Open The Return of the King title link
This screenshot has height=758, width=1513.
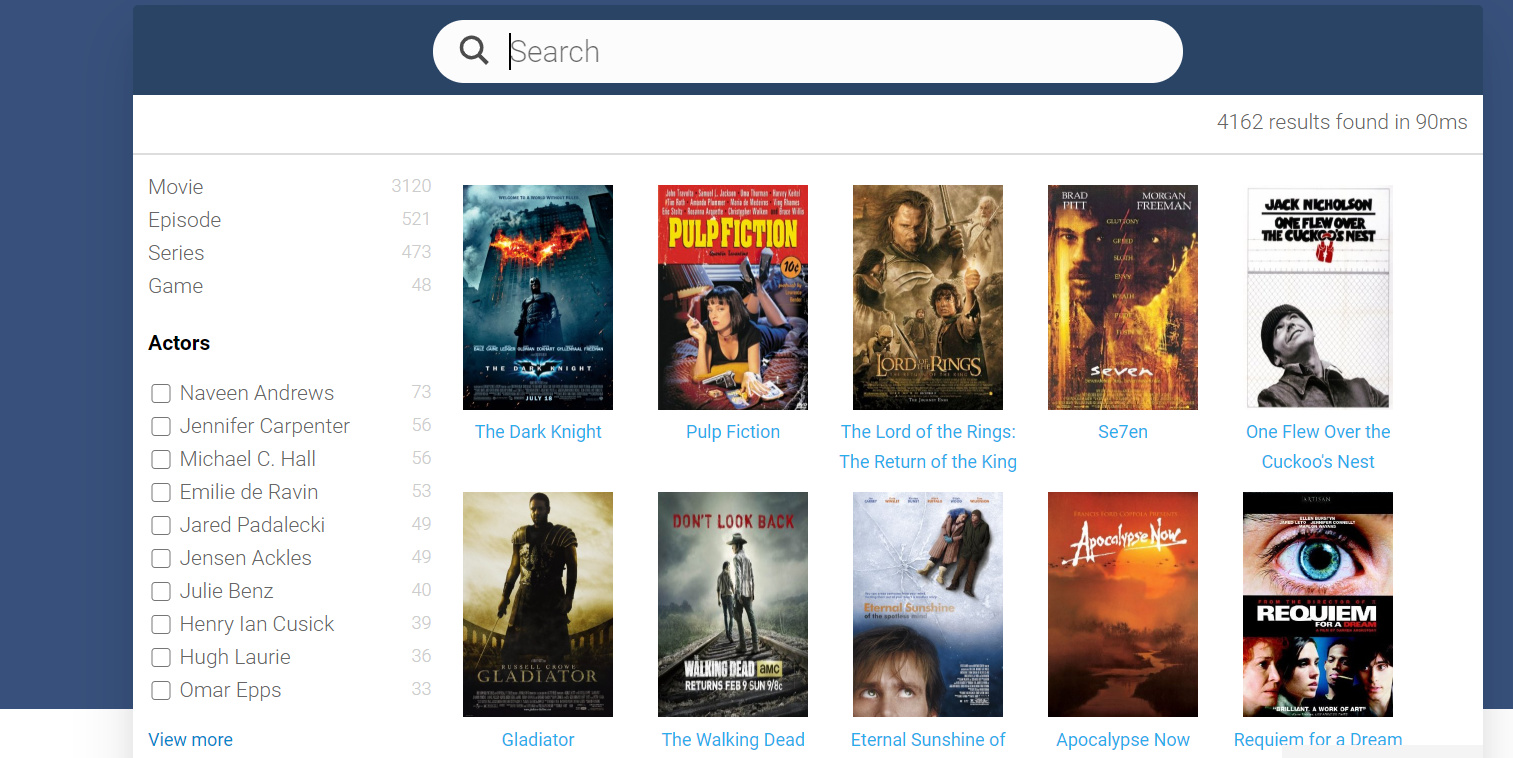click(x=928, y=447)
